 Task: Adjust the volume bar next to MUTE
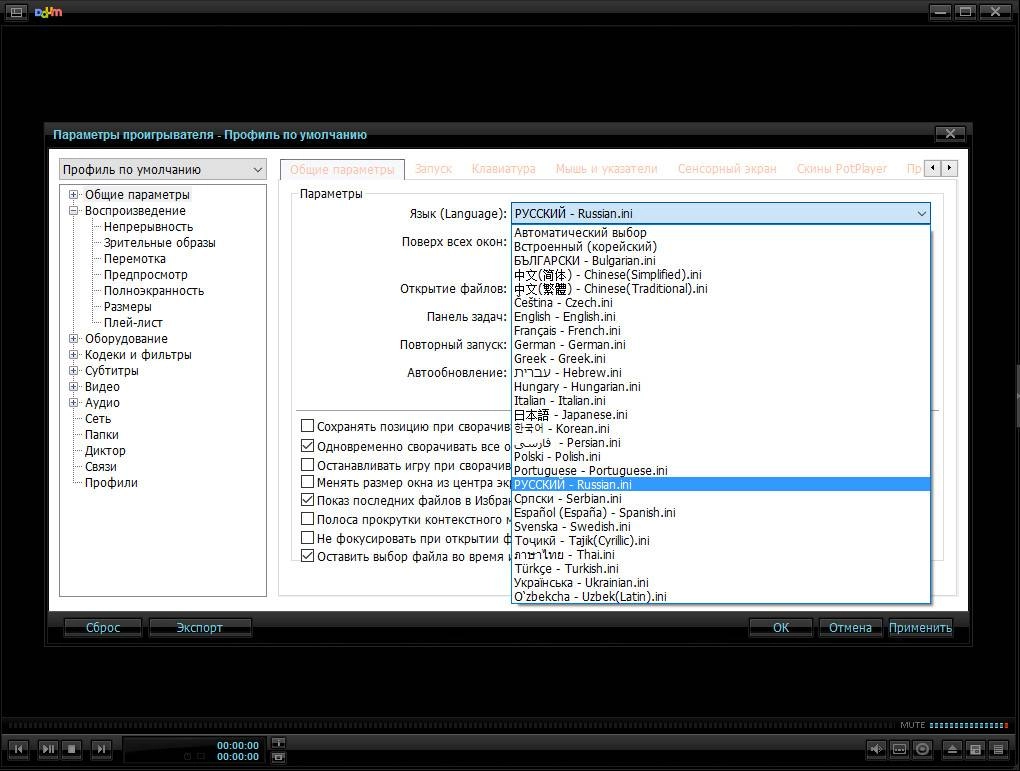click(969, 725)
